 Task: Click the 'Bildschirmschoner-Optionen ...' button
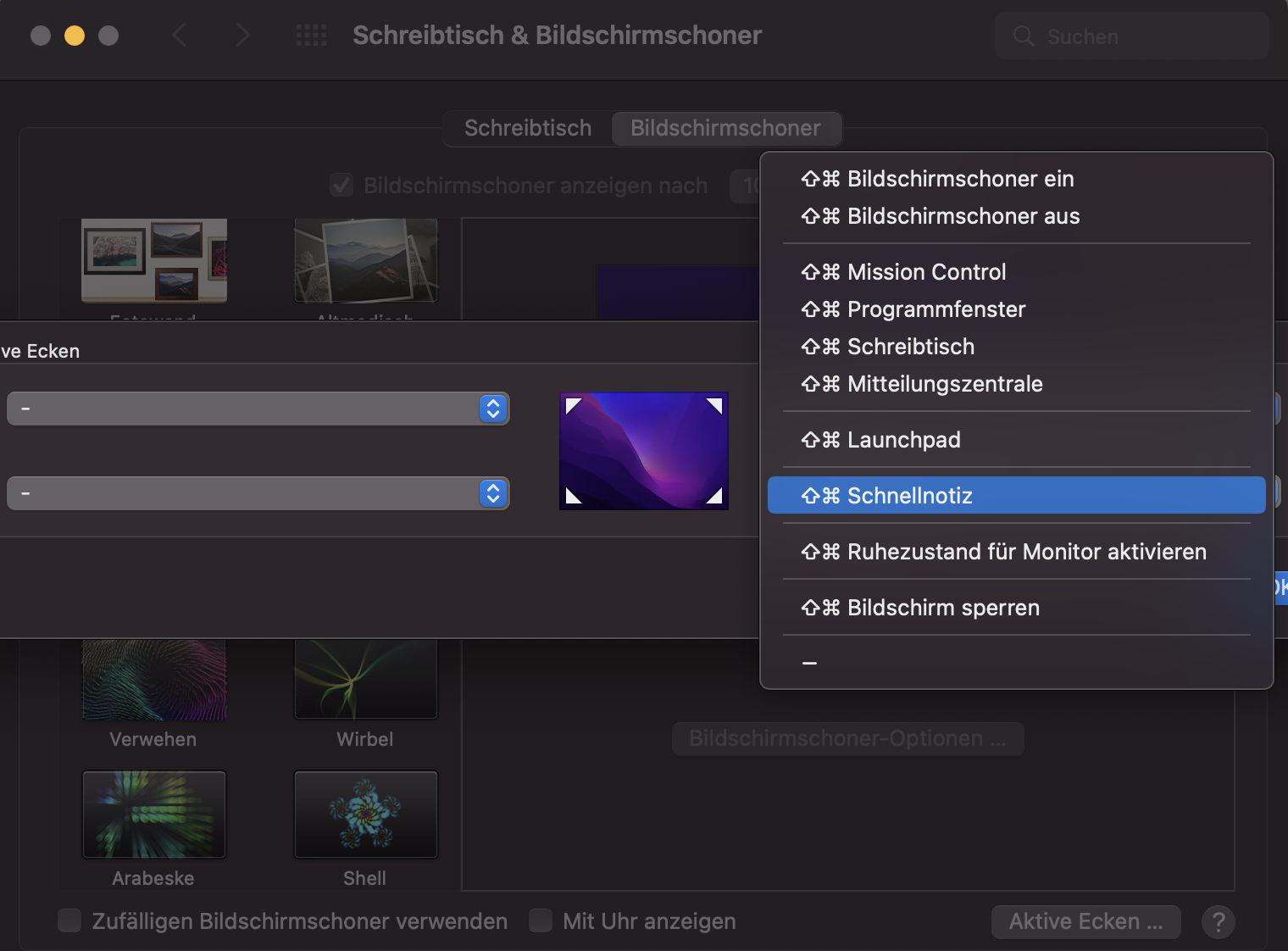(847, 738)
